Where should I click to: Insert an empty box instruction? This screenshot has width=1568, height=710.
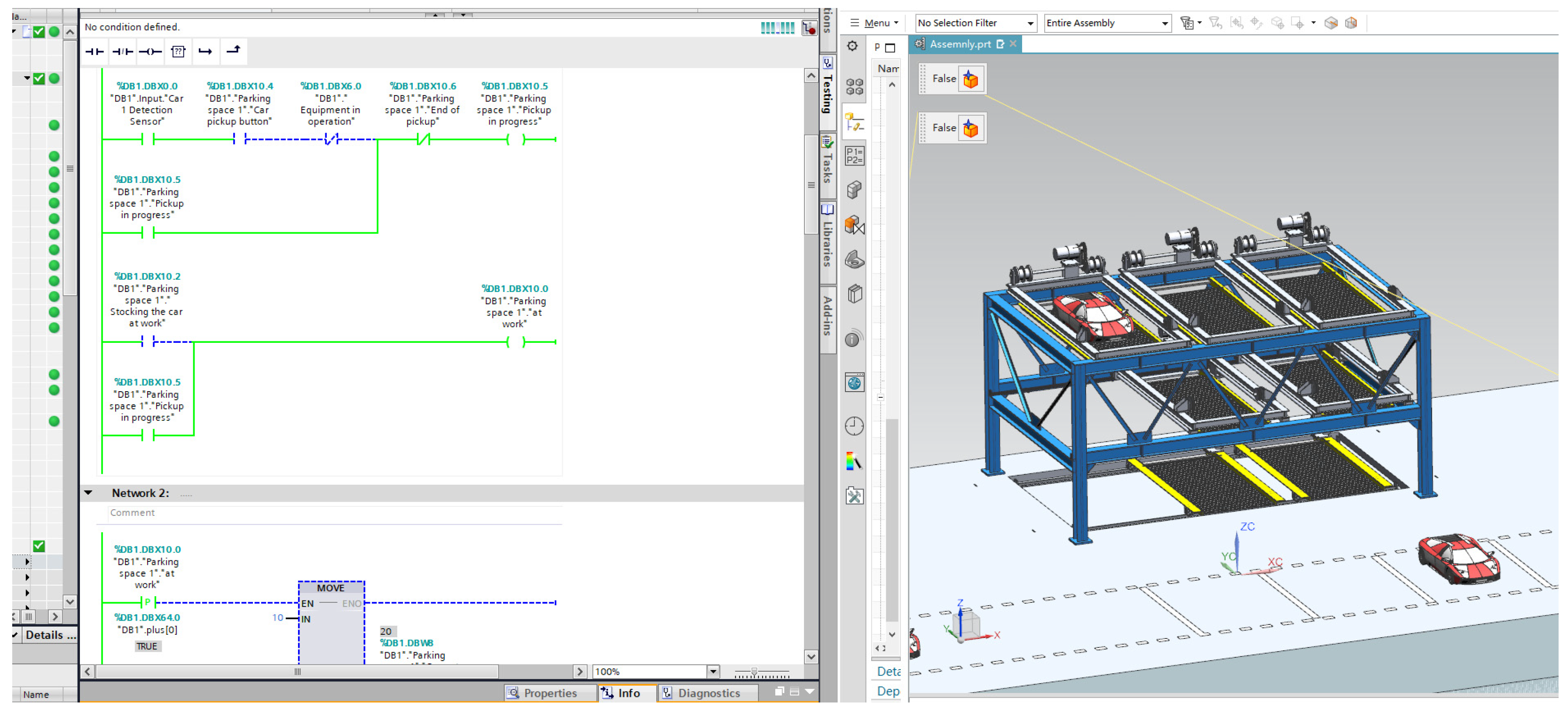[178, 52]
